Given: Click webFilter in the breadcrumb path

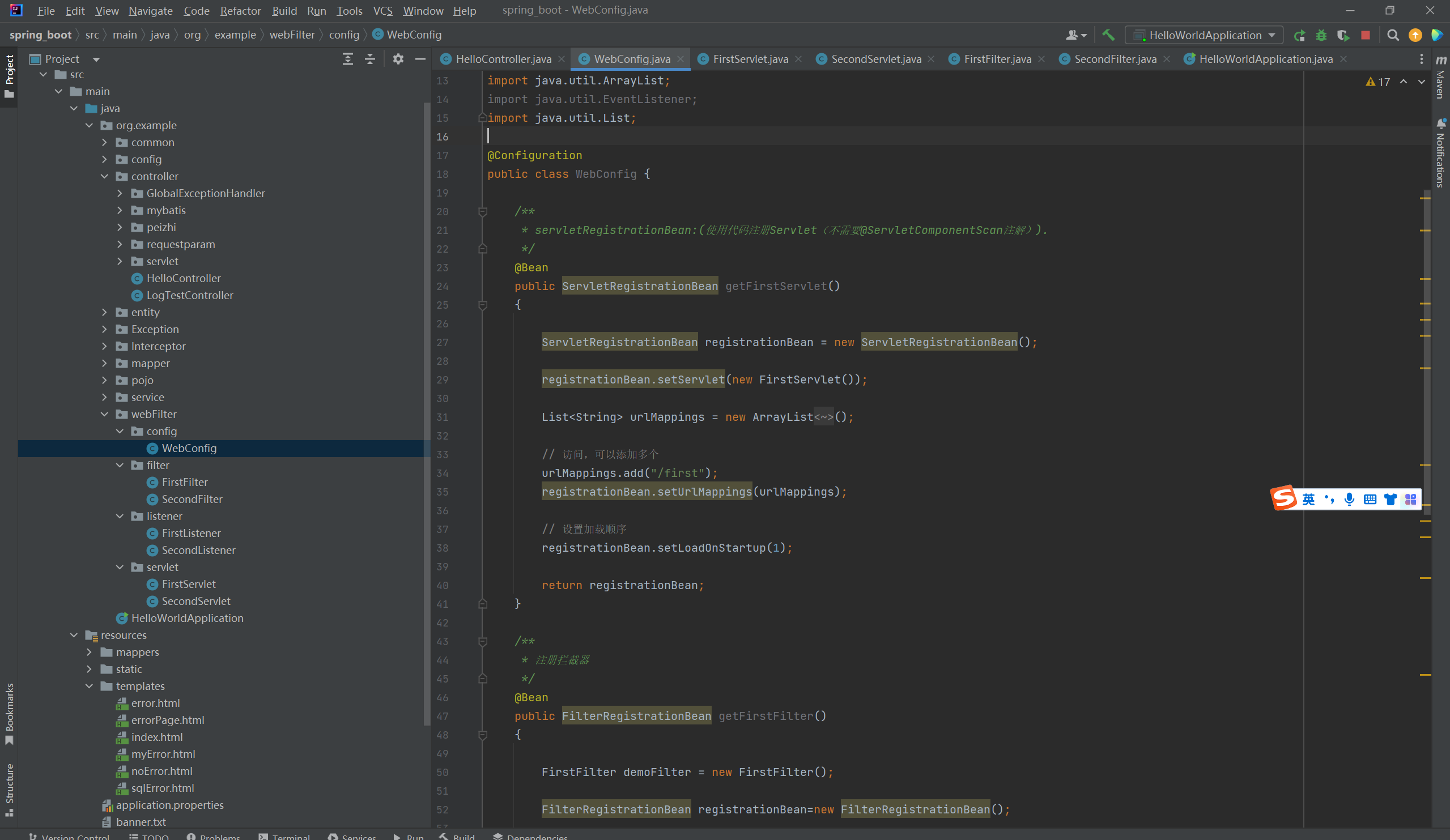Looking at the screenshot, I should [x=292, y=35].
